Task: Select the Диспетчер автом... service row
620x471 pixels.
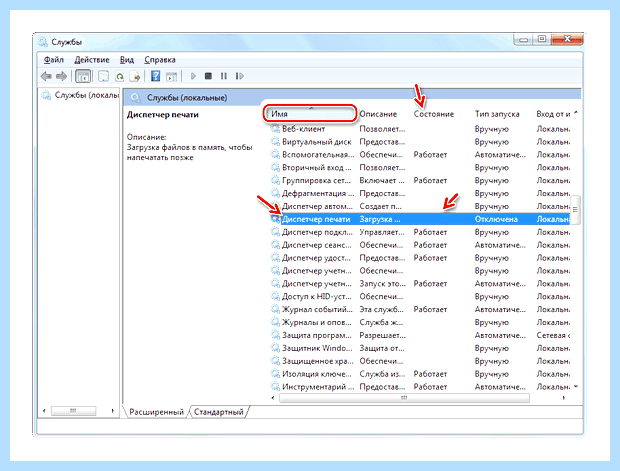Action: (x=420, y=206)
